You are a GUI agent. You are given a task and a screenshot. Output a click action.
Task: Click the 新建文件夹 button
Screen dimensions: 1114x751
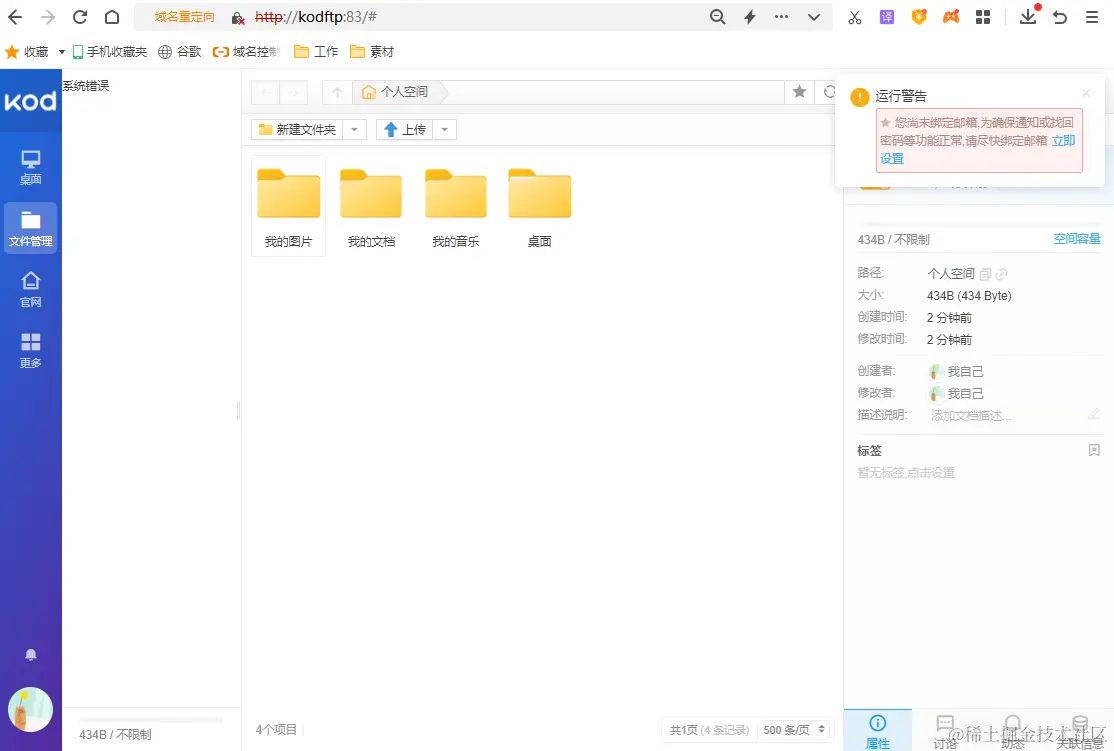click(x=297, y=129)
